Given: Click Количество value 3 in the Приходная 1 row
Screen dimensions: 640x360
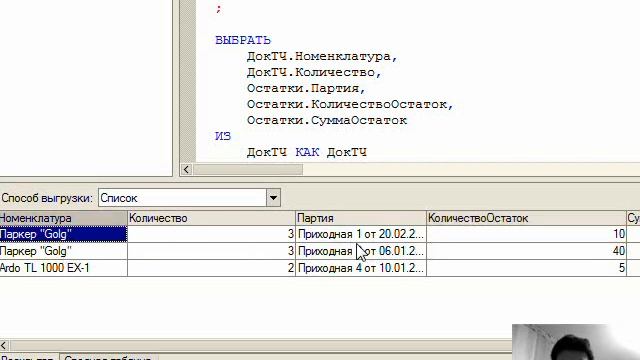Looking at the screenshot, I should (211, 234).
